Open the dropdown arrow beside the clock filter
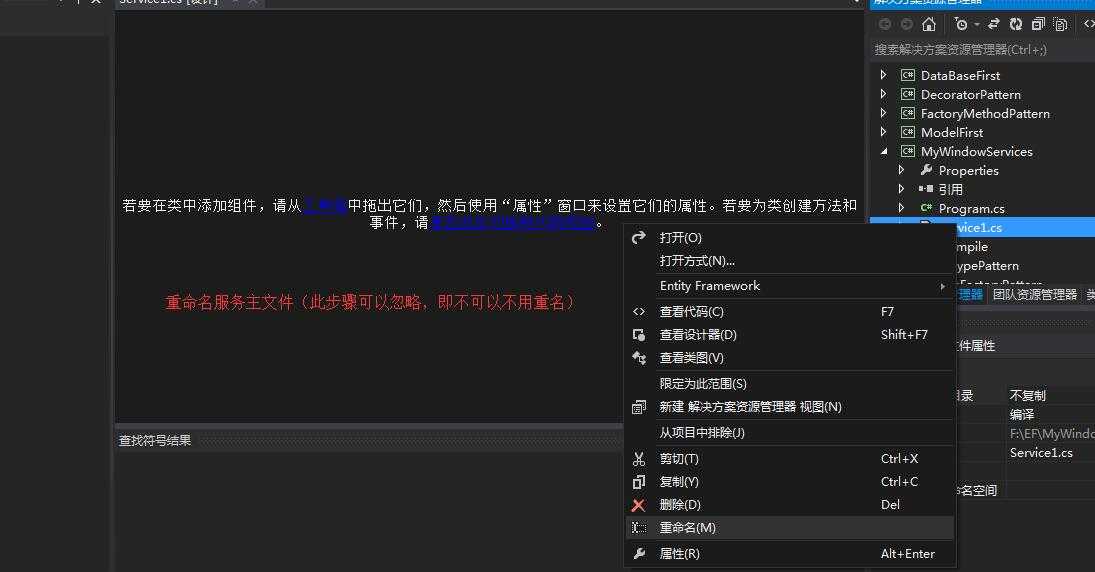The width and height of the screenshot is (1095, 572). 976,24
